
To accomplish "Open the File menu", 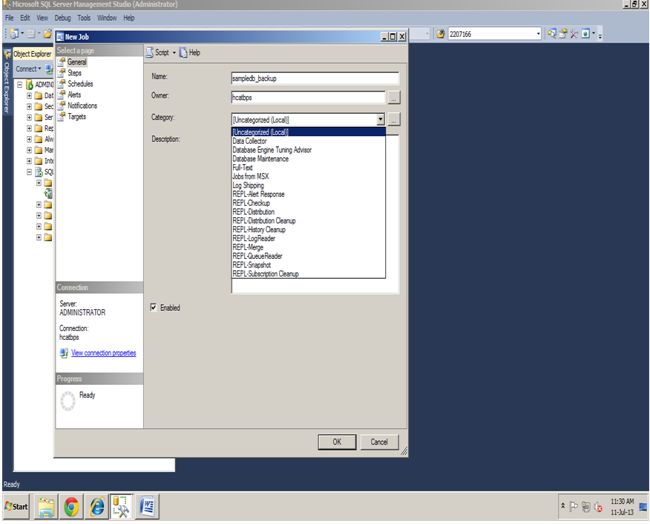I will point(9,18).
